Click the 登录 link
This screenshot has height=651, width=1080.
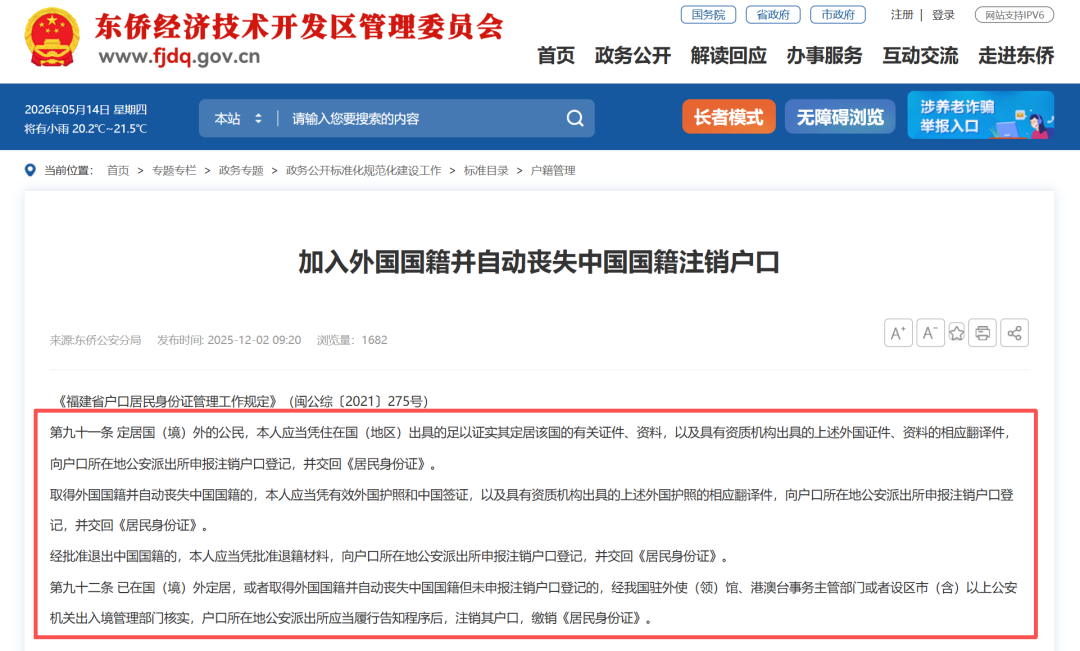point(943,14)
